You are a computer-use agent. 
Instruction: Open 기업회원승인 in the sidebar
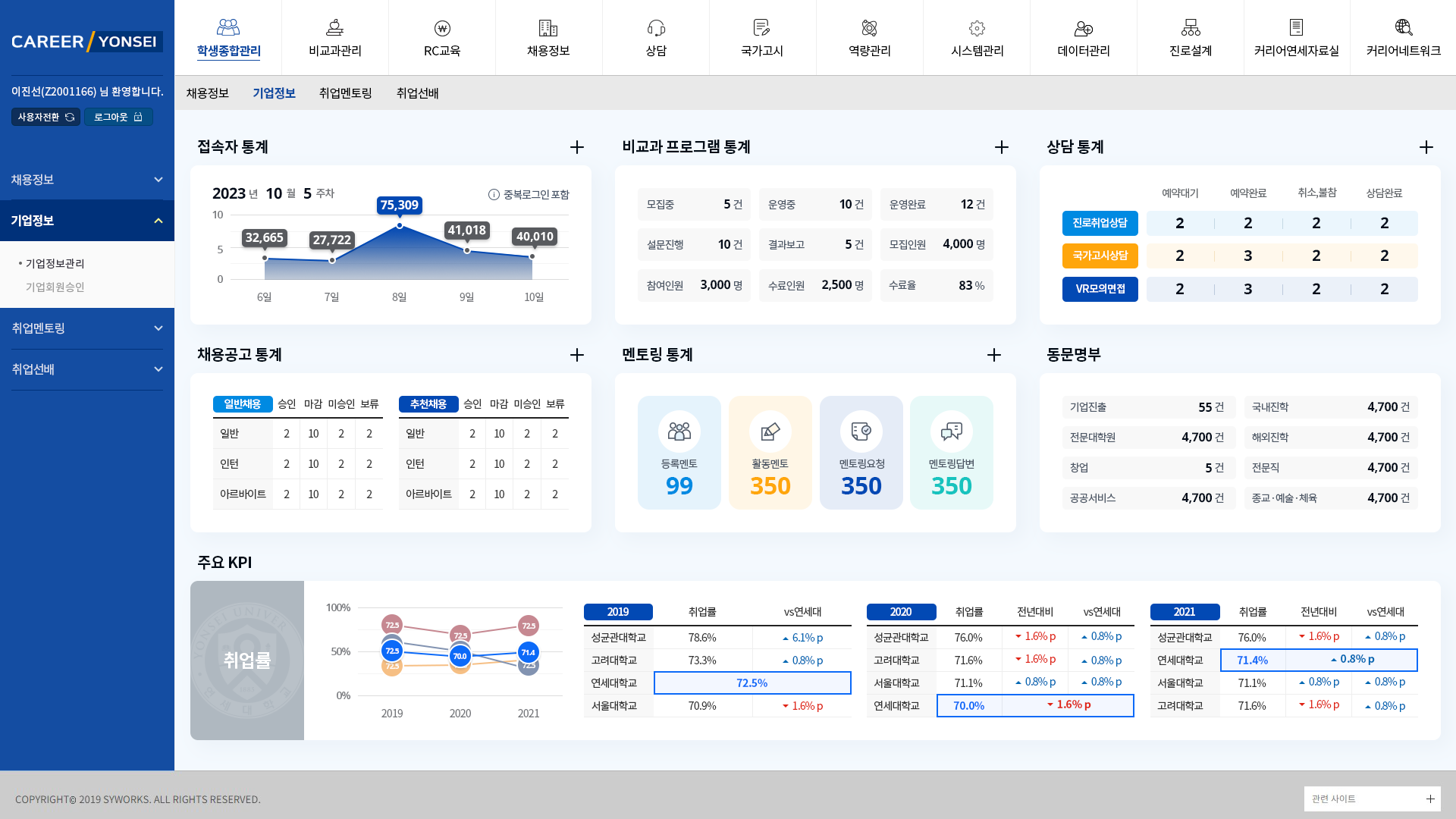point(55,287)
